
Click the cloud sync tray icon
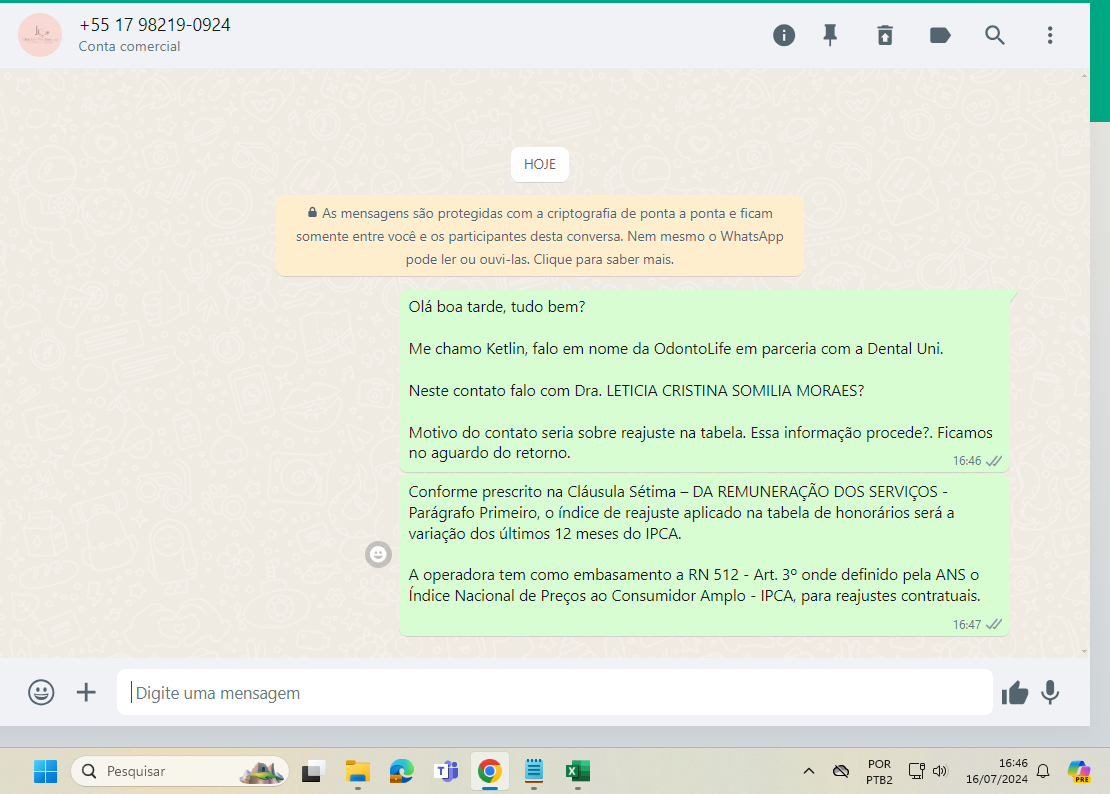click(840, 771)
